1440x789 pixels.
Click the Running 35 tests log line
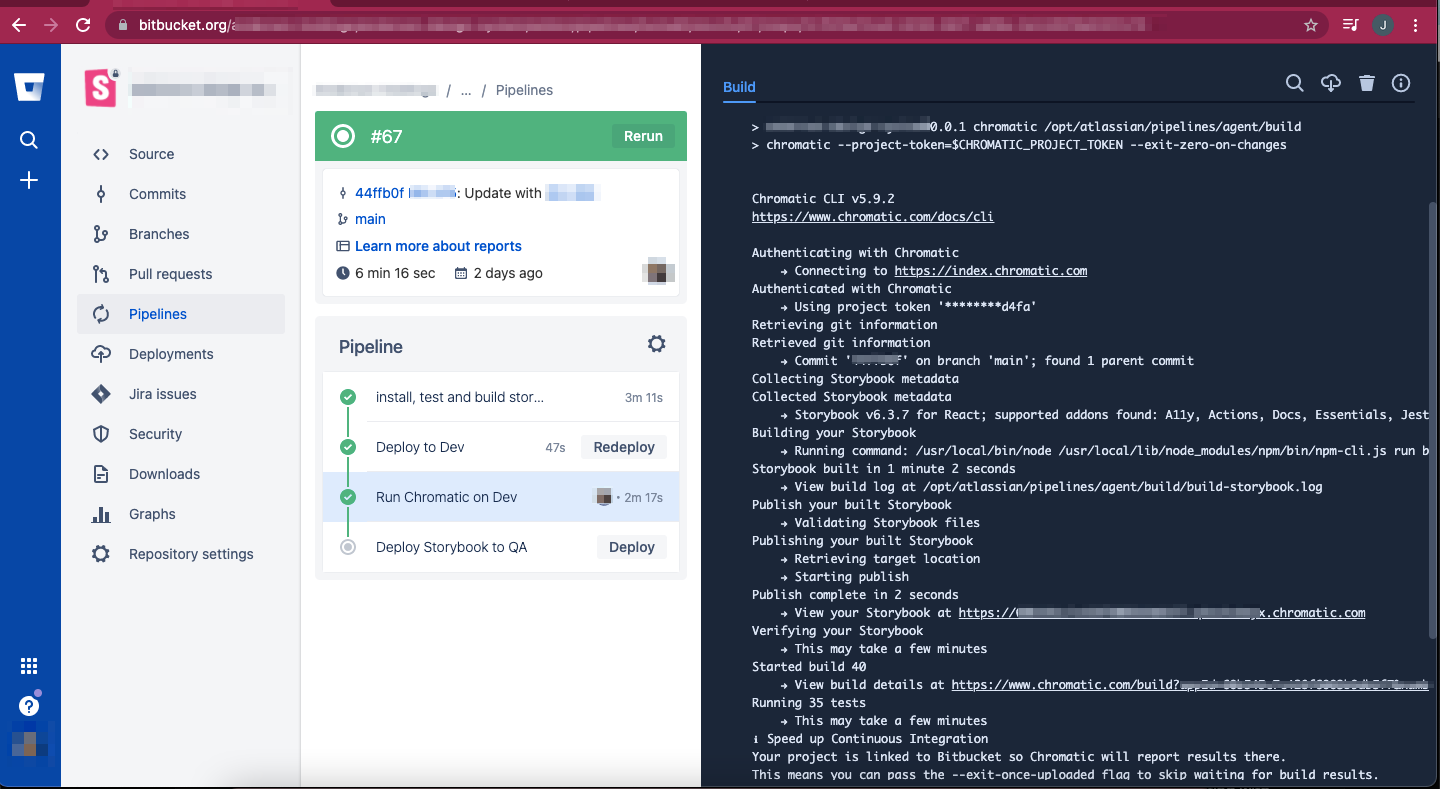click(x=809, y=703)
